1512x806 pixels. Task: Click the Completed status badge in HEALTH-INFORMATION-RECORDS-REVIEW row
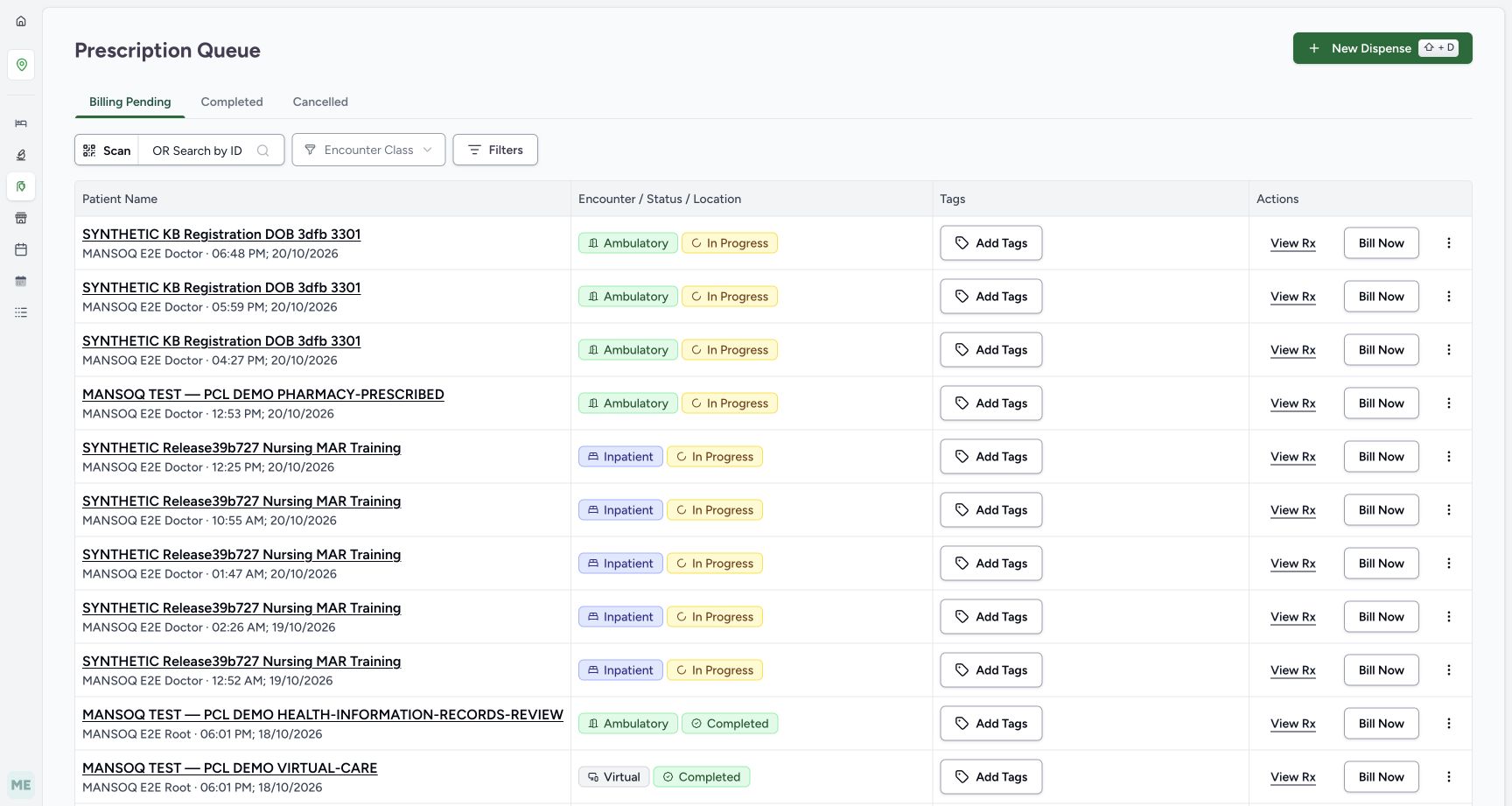click(x=730, y=724)
